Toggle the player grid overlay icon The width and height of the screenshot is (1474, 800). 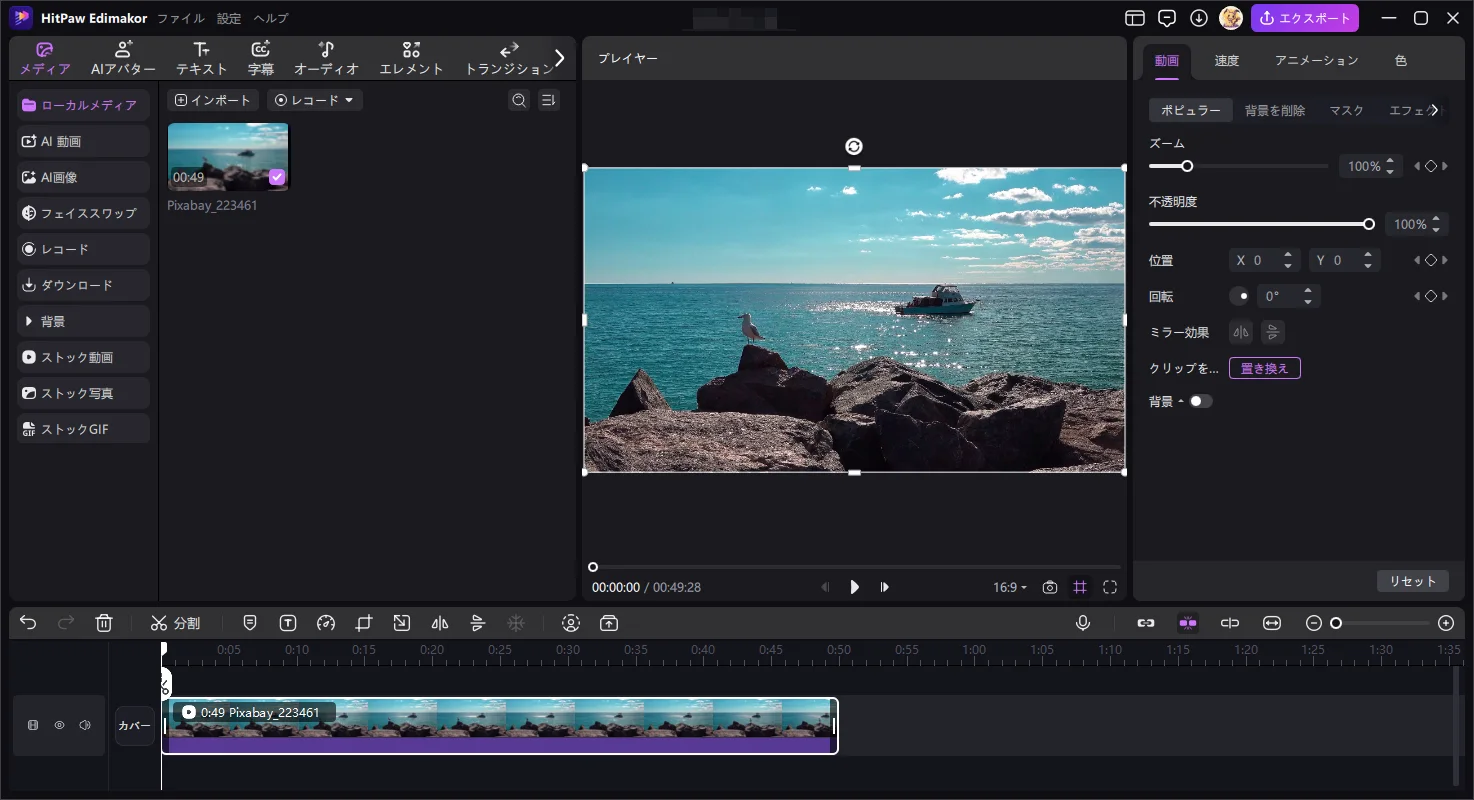1080,587
